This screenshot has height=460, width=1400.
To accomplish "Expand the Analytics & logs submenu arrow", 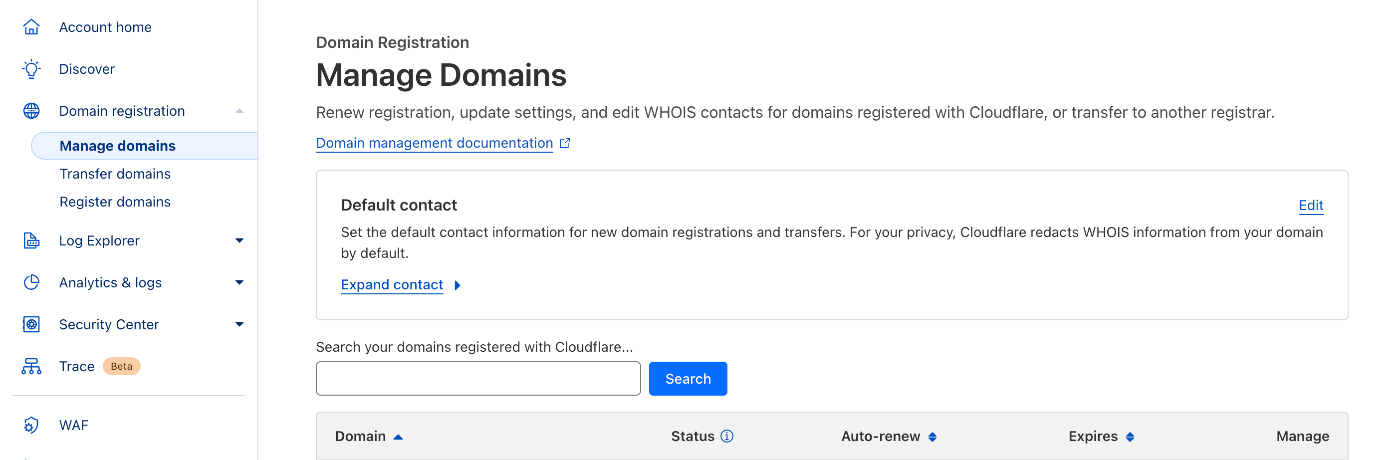I will [x=239, y=283].
